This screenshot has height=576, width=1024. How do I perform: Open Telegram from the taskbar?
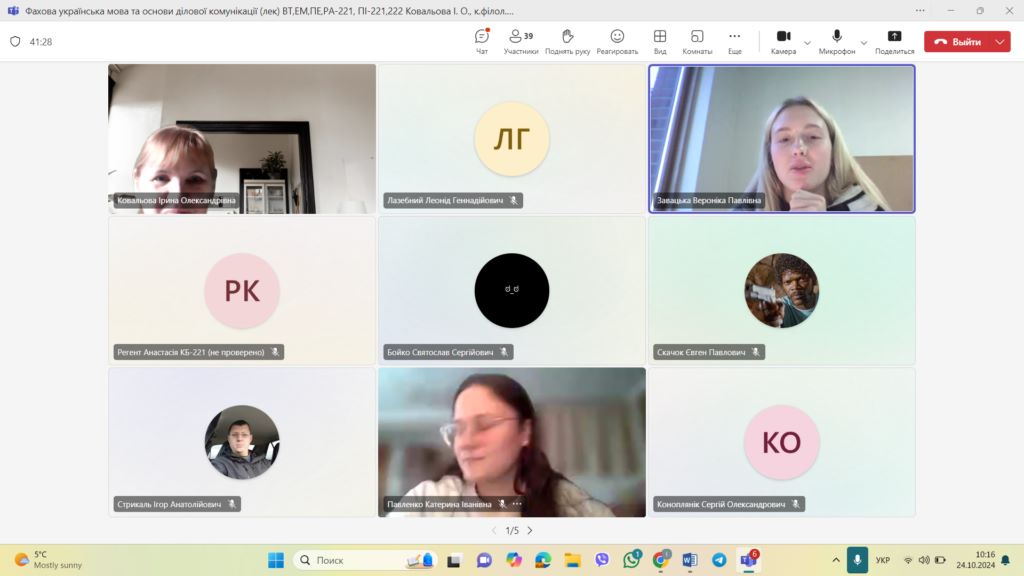[x=719, y=560]
